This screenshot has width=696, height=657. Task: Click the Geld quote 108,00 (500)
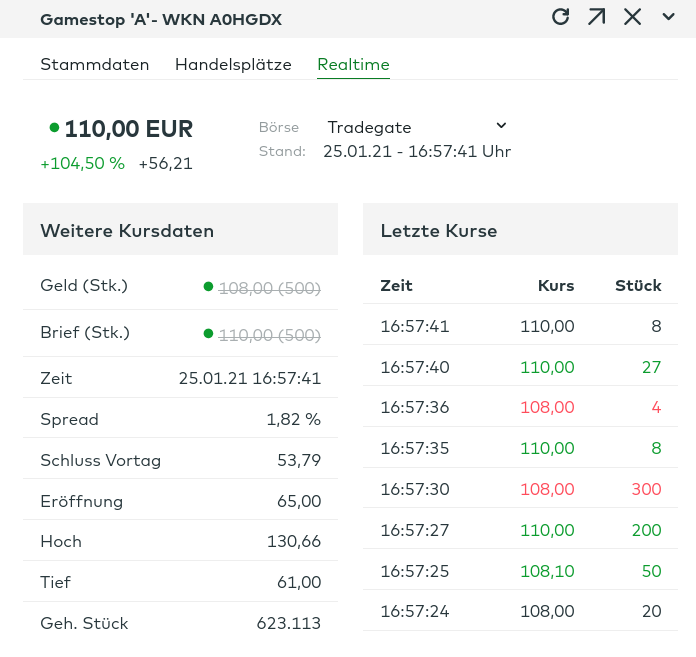269,288
